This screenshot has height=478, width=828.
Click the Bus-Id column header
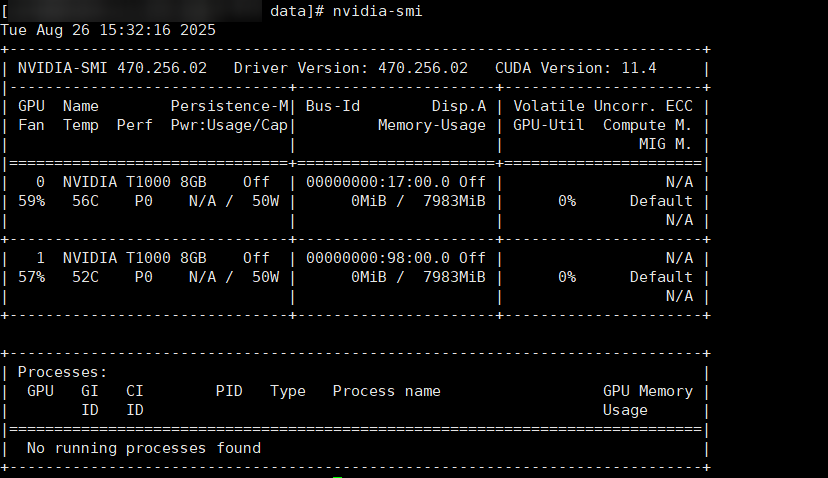tap(333, 106)
